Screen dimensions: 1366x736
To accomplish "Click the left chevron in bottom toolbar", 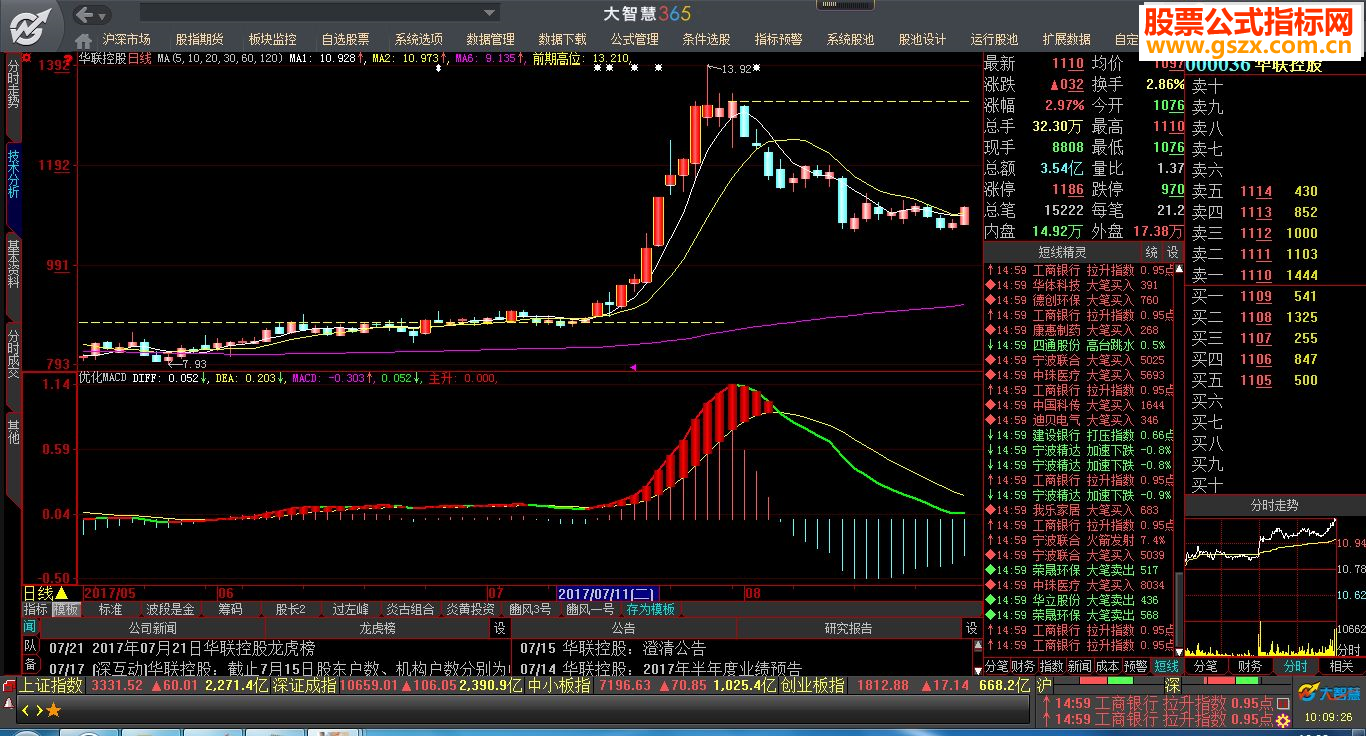I will [26, 710].
